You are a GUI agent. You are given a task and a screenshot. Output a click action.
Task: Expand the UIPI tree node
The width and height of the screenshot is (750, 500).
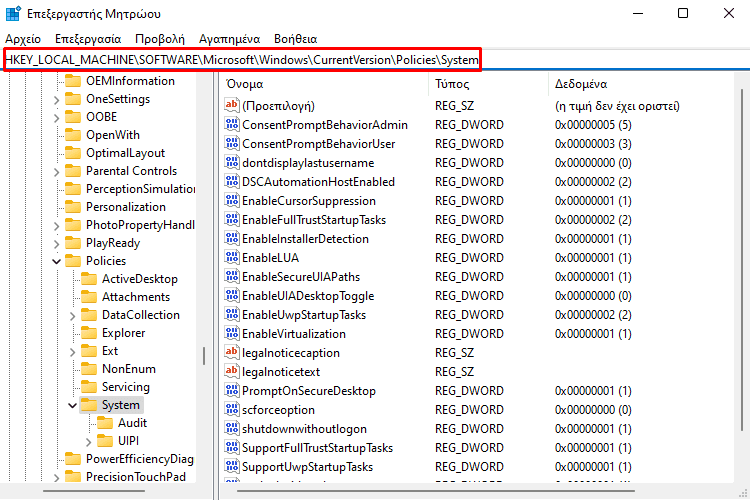[x=89, y=442]
